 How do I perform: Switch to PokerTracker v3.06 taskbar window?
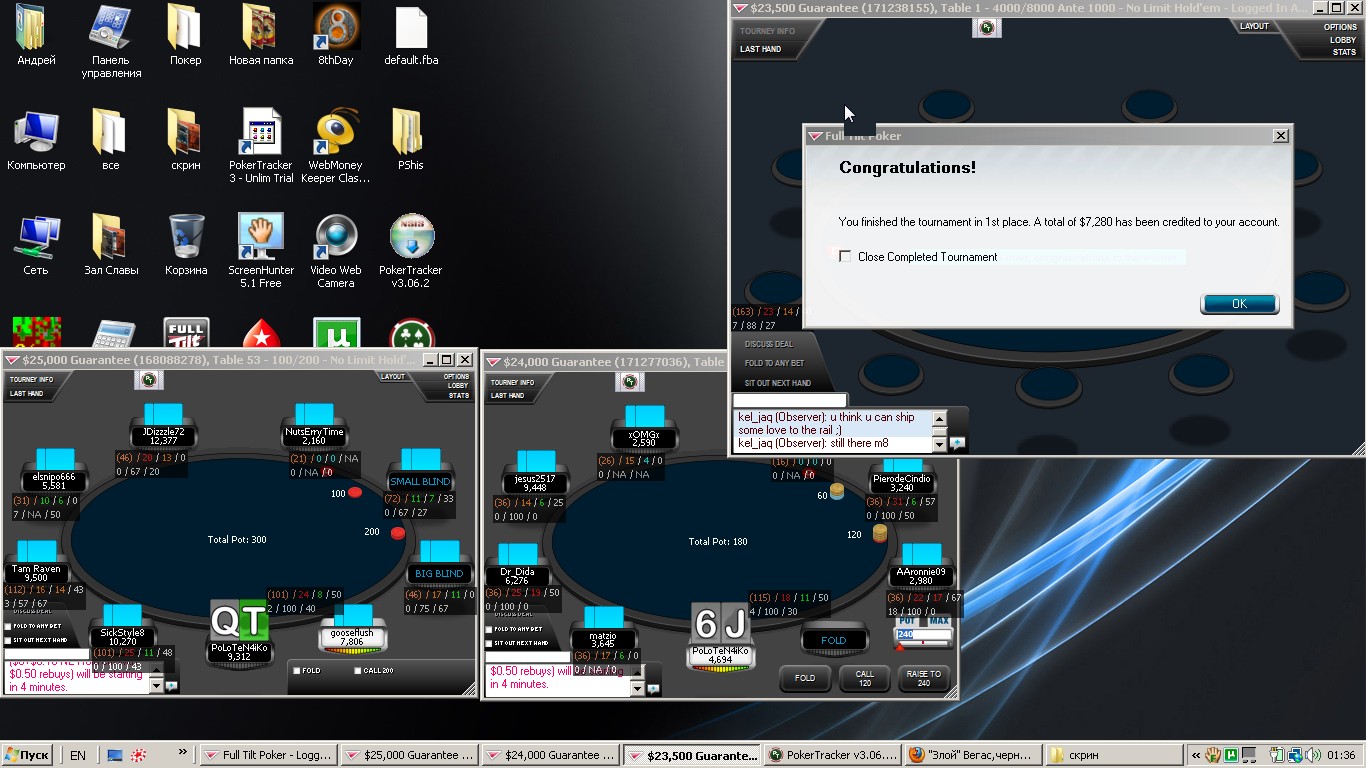click(832, 756)
